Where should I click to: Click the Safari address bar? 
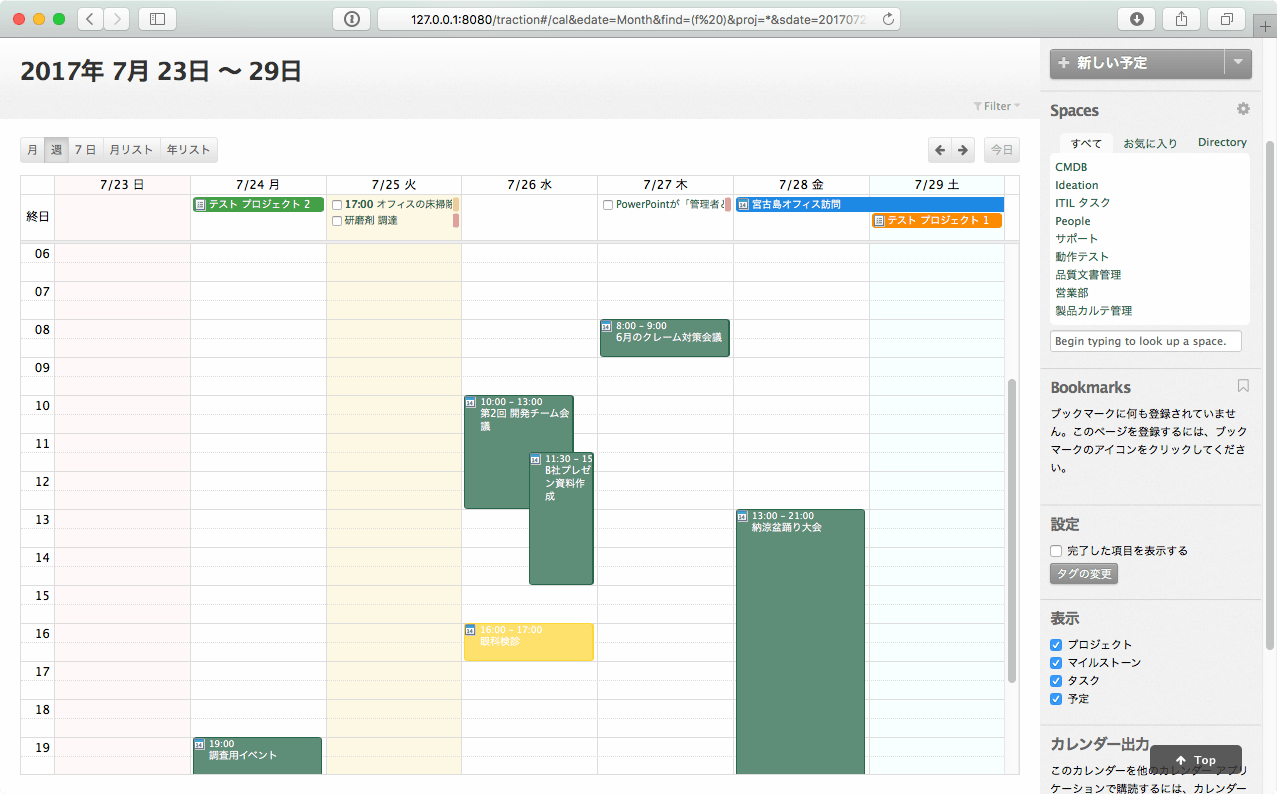[638, 19]
